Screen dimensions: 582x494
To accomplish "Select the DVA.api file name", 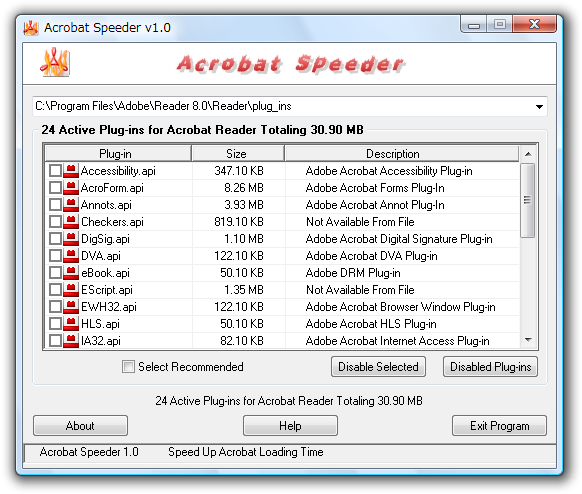I will [x=101, y=256].
